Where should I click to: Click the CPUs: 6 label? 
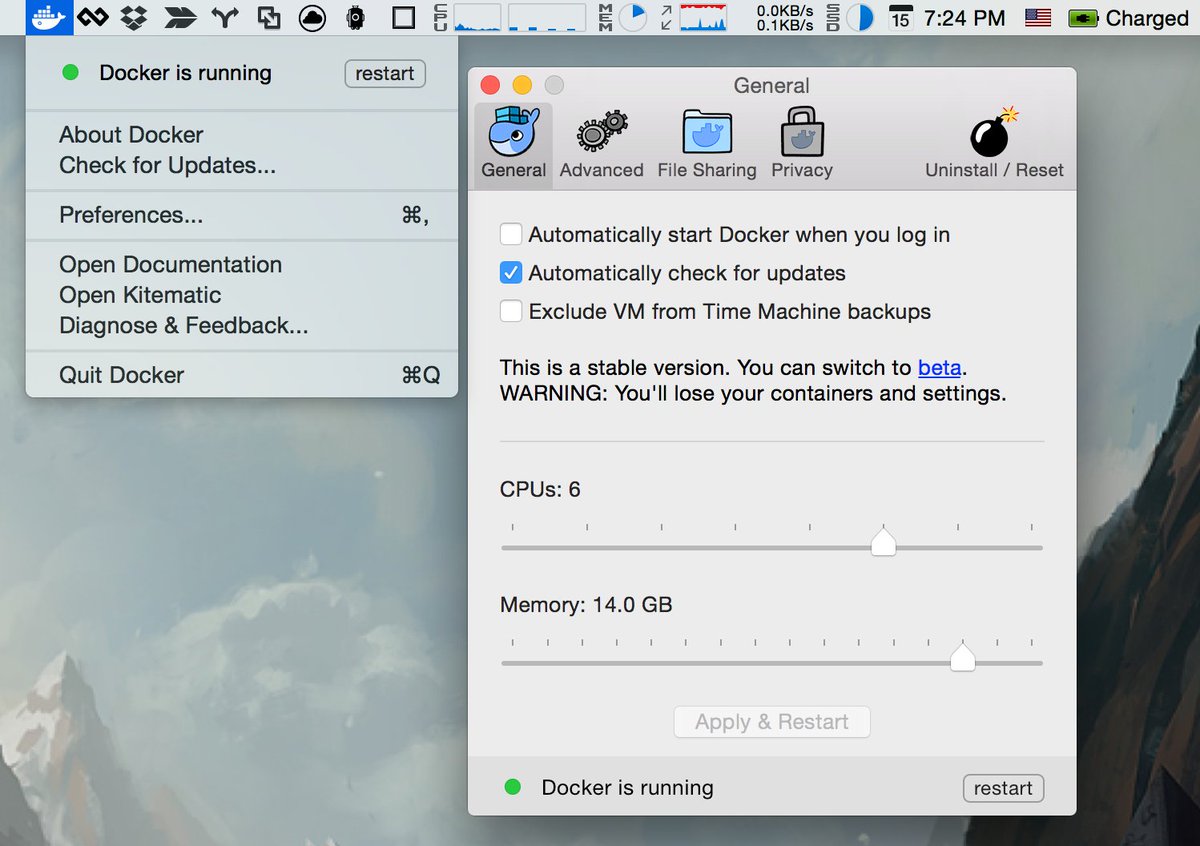(540, 489)
